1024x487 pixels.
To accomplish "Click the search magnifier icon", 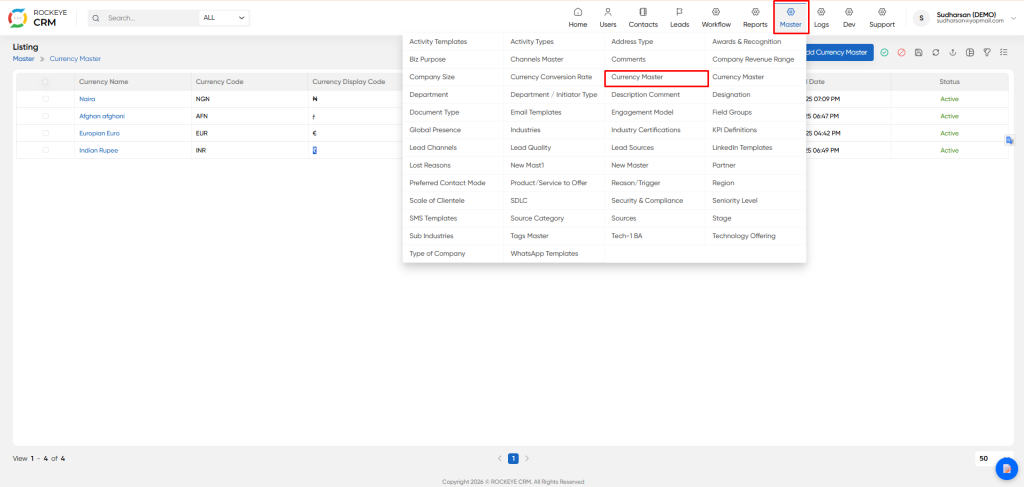I will [97, 18].
